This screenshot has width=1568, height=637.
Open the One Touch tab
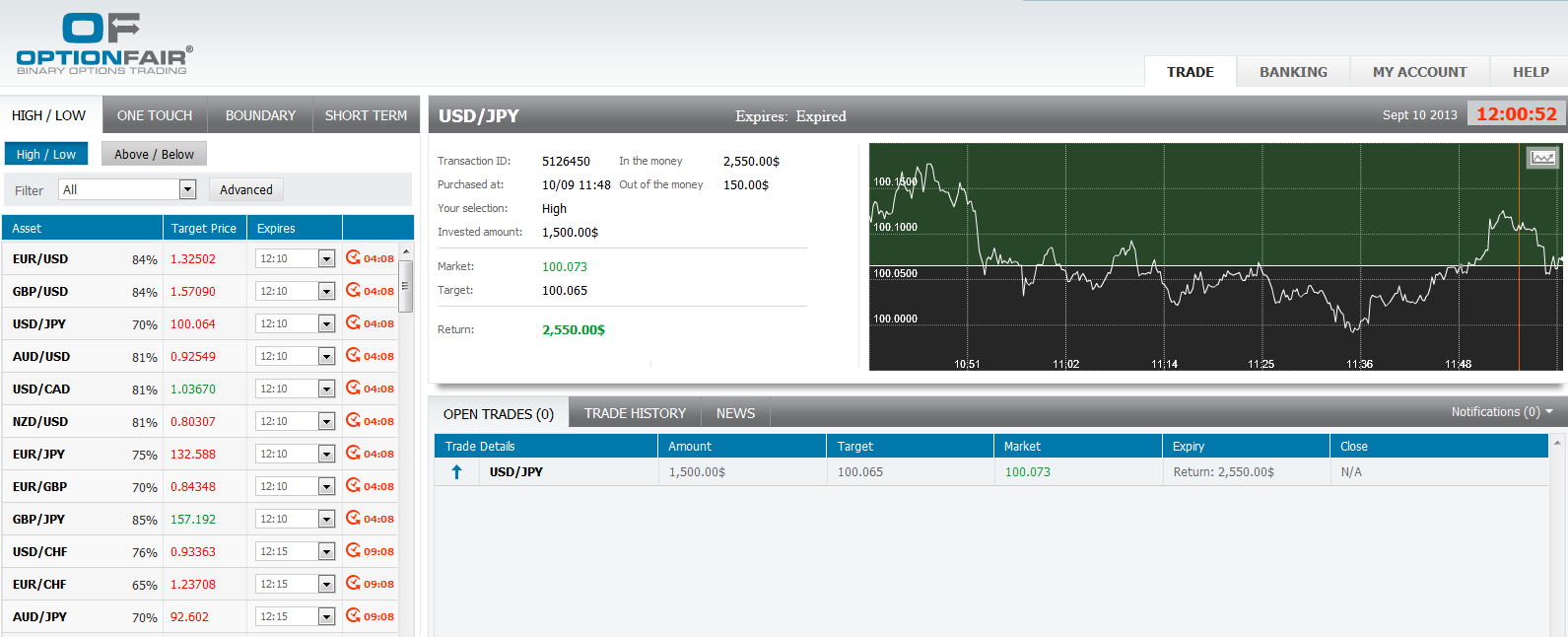(155, 115)
